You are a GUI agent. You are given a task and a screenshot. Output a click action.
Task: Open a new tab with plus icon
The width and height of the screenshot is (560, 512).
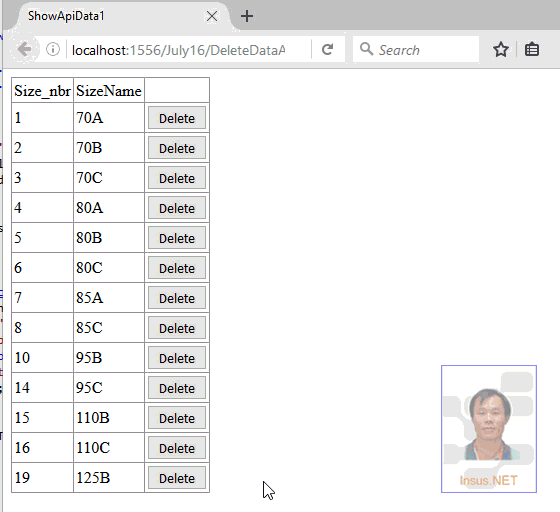(247, 16)
